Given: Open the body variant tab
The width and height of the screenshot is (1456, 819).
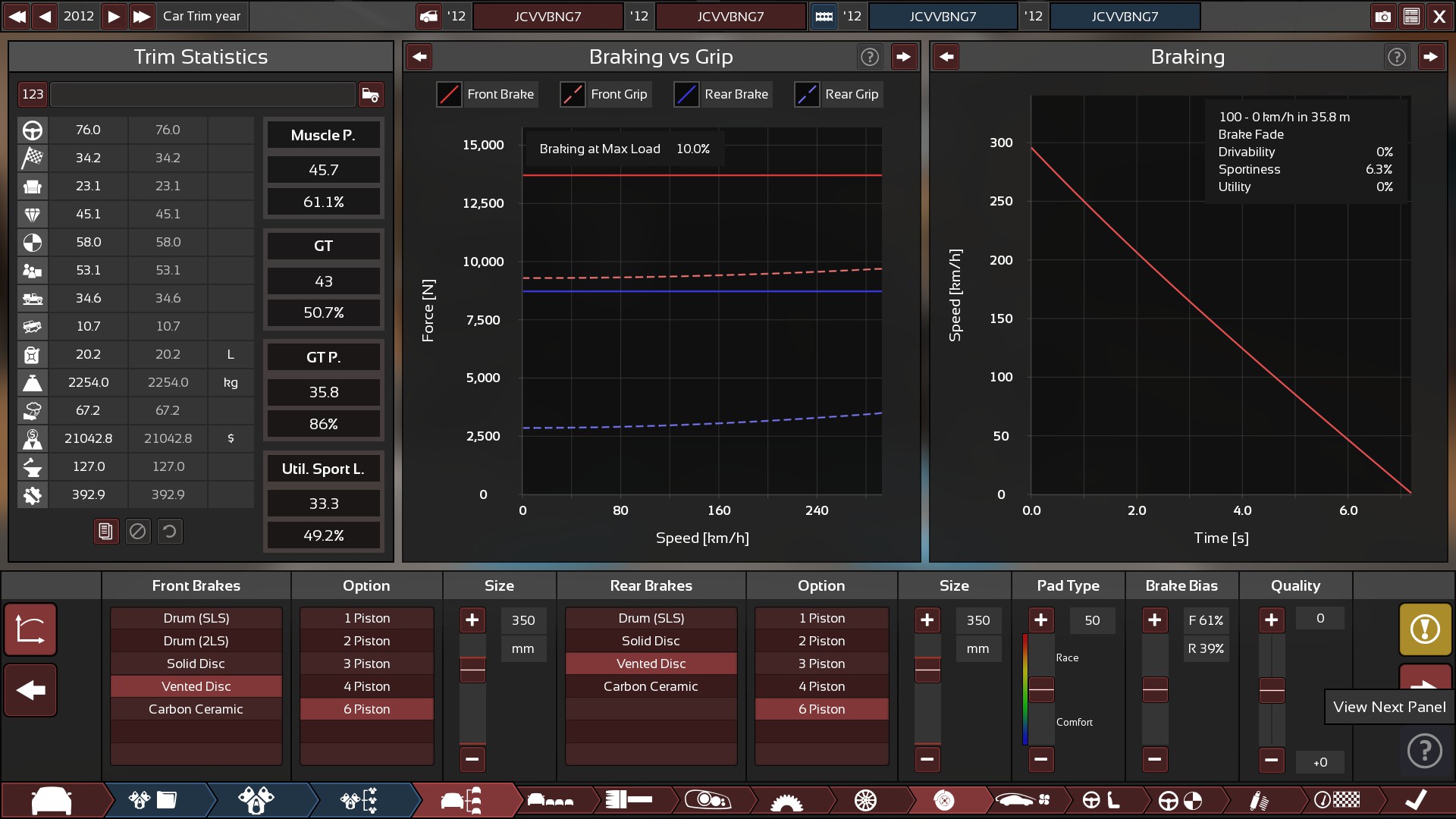Looking at the screenshot, I should click(x=551, y=801).
